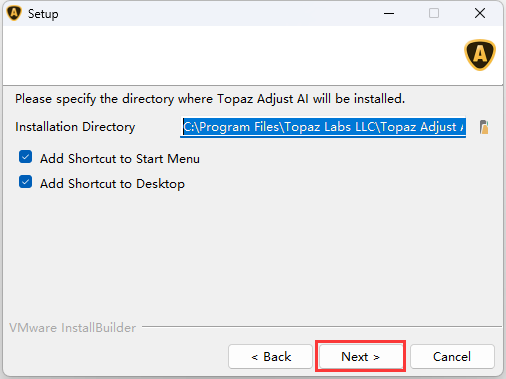Go to previous step with Back button
506x379 pixels.
click(270, 357)
